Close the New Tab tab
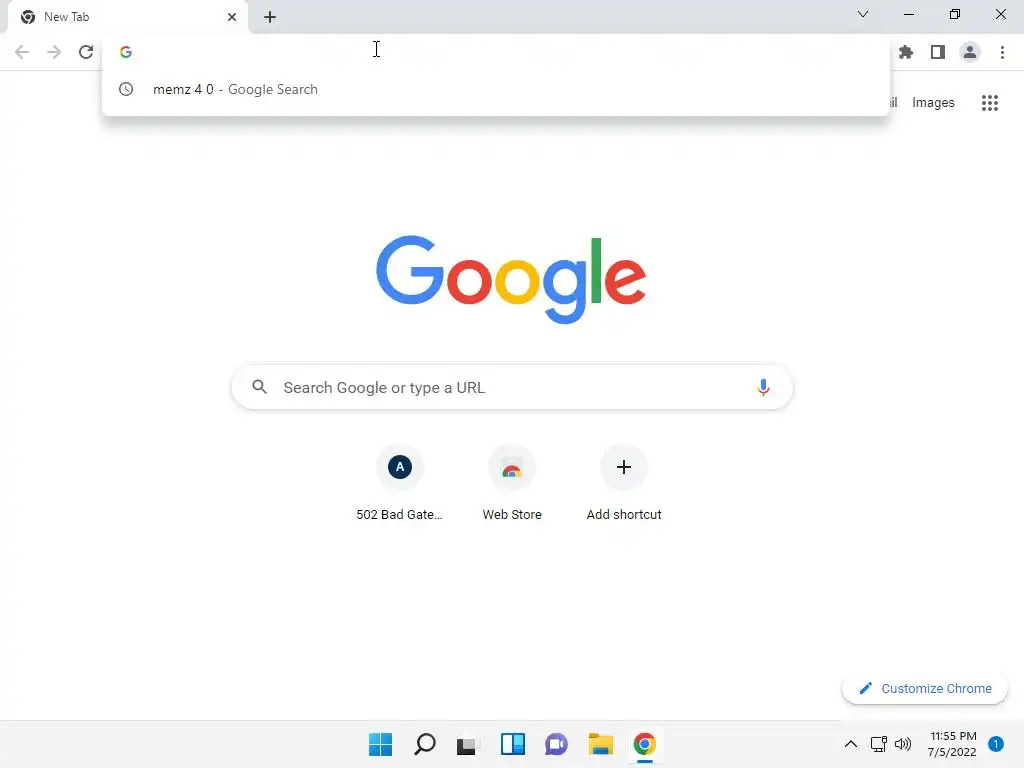The image size is (1024, 768). [x=232, y=17]
